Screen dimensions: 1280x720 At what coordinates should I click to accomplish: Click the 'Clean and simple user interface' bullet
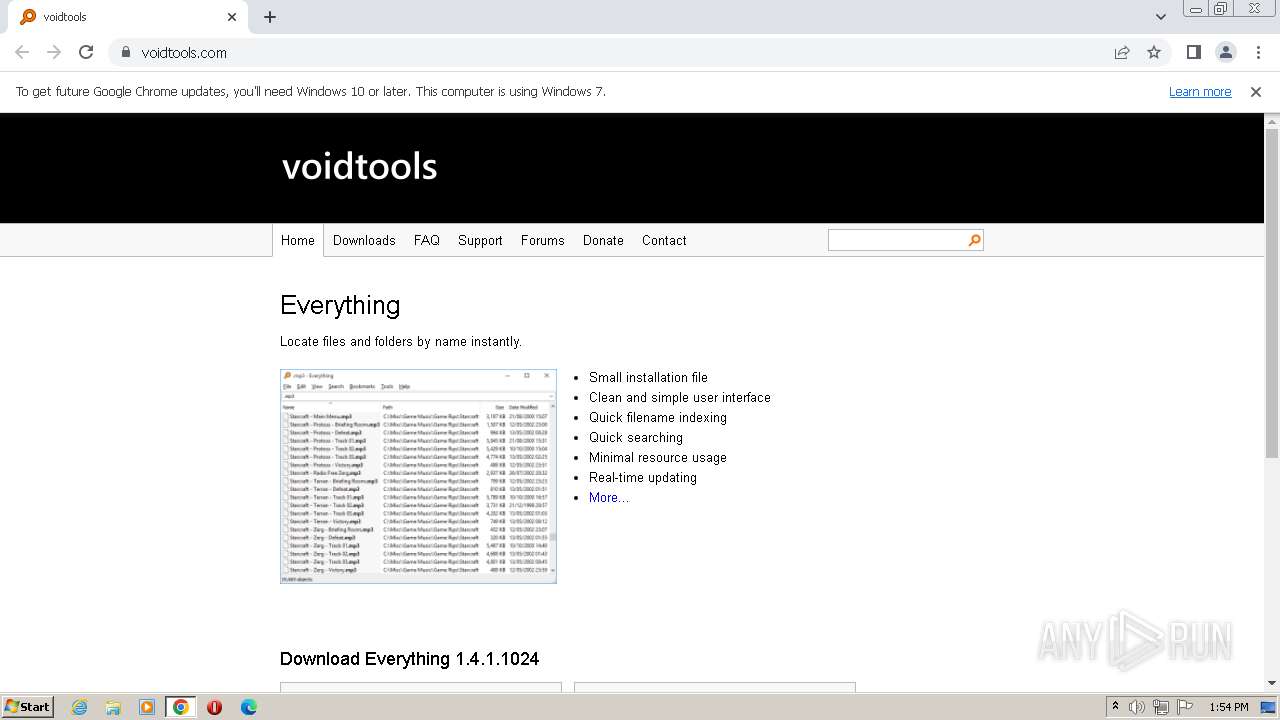[680, 397]
